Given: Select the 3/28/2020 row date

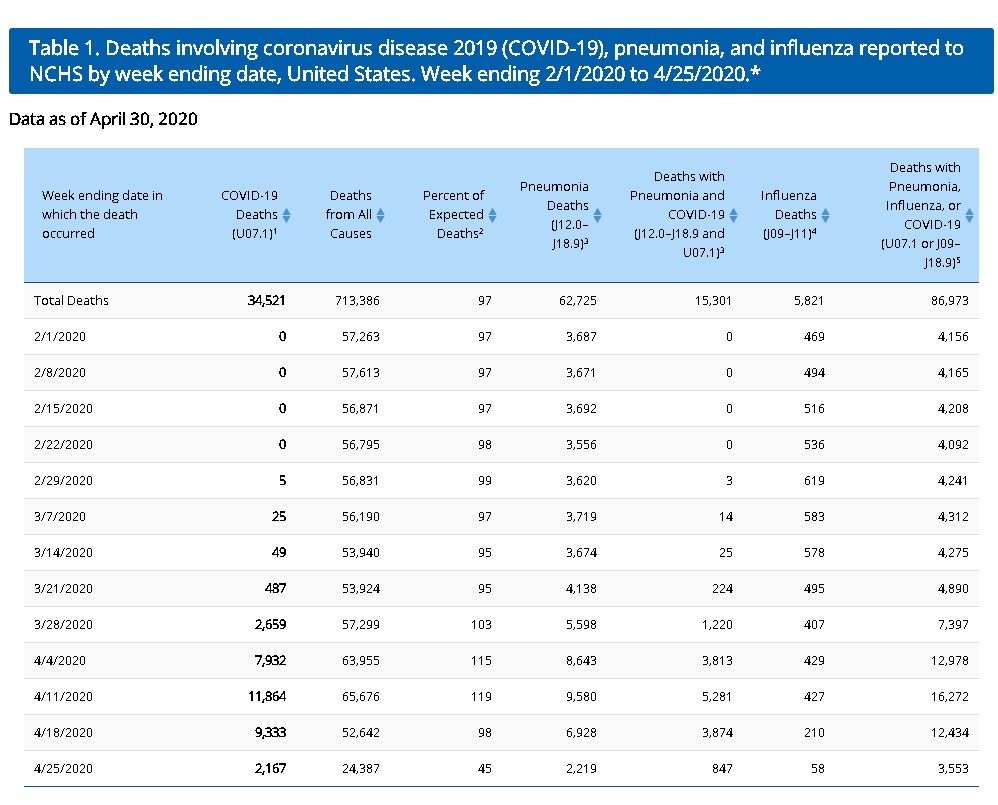Looking at the screenshot, I should point(63,624).
